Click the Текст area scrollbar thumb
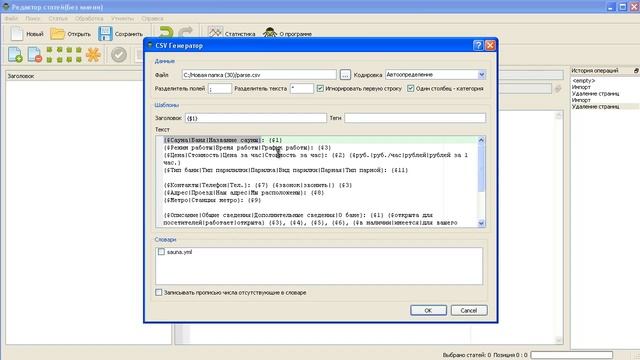Image resolution: width=640 pixels, height=360 pixels. [481, 168]
